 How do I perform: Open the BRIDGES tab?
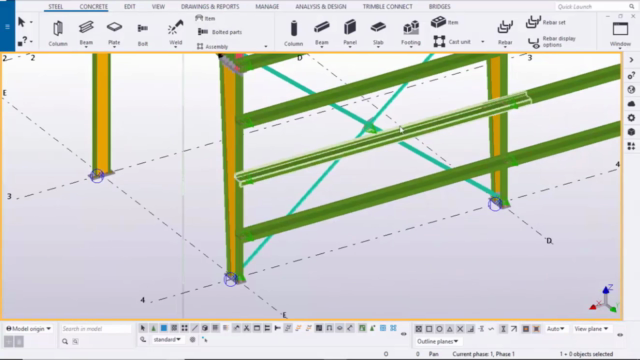tap(440, 7)
